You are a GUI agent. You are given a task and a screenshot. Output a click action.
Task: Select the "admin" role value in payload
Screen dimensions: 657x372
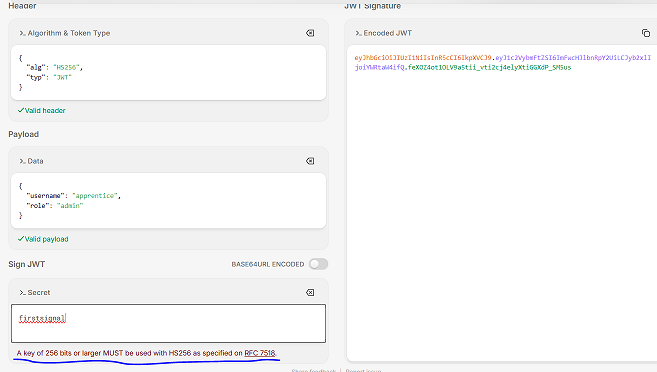pos(70,206)
